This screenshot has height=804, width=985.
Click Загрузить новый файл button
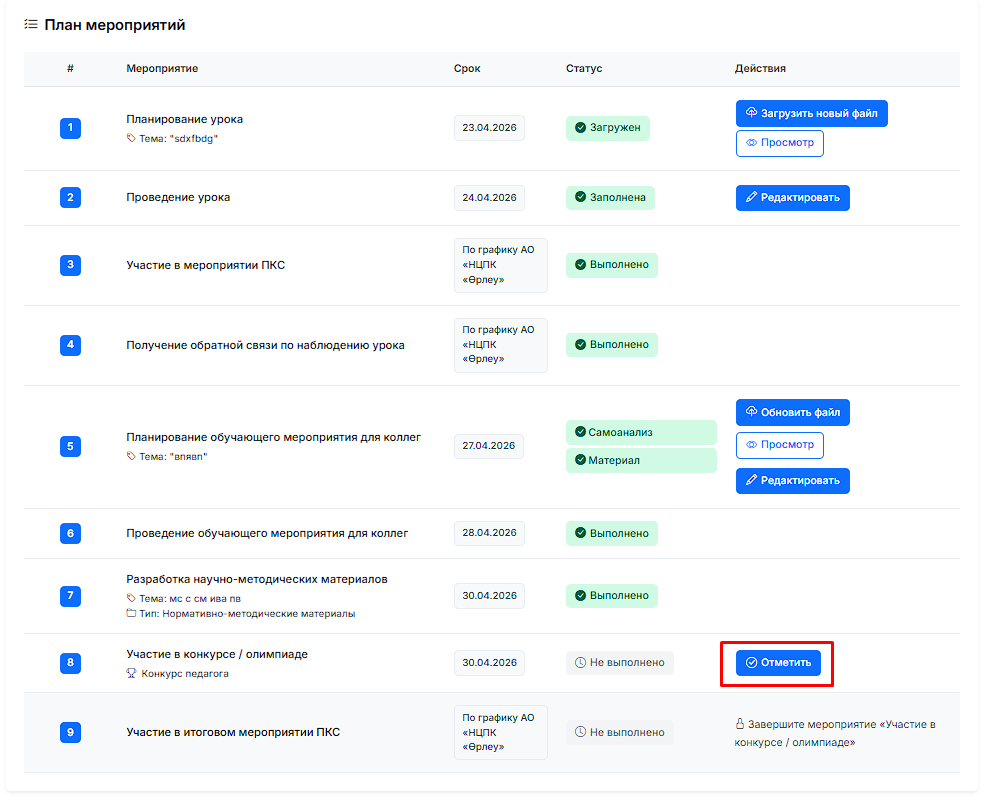click(812, 114)
